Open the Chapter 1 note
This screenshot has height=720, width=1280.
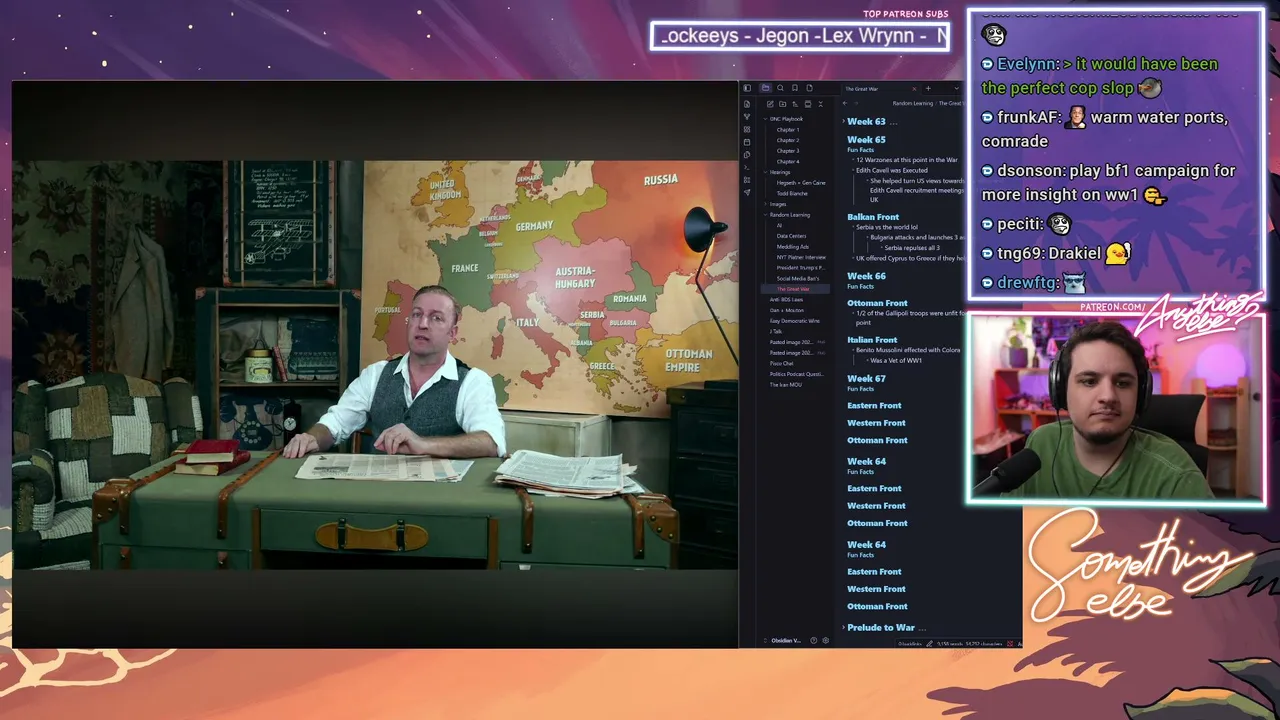(x=788, y=130)
